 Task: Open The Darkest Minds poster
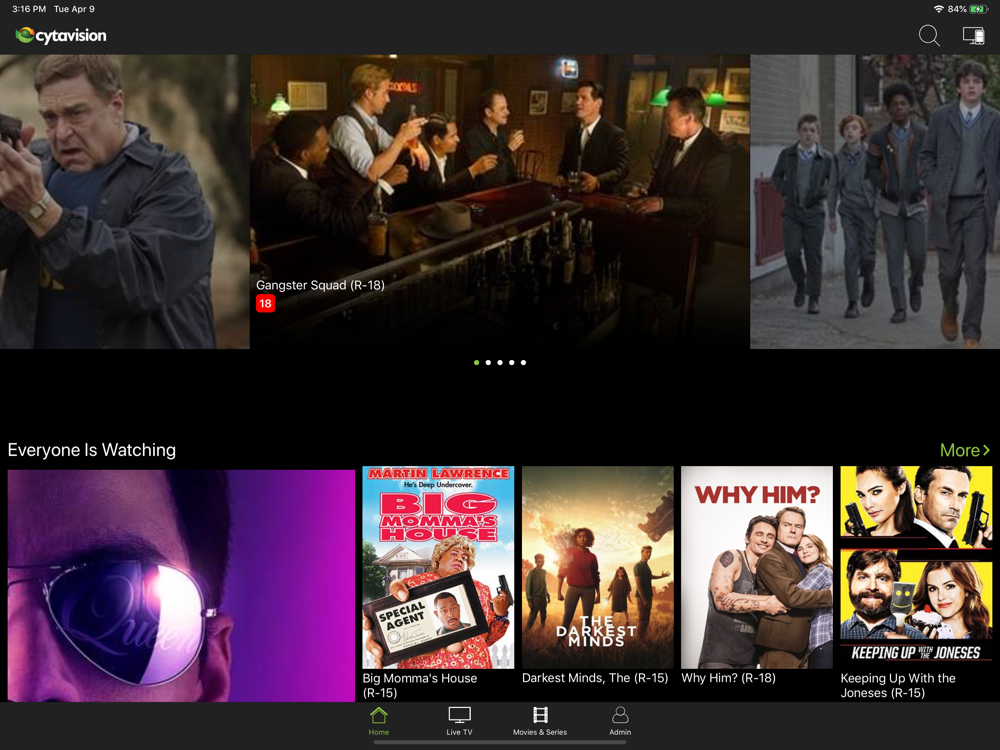(x=598, y=567)
